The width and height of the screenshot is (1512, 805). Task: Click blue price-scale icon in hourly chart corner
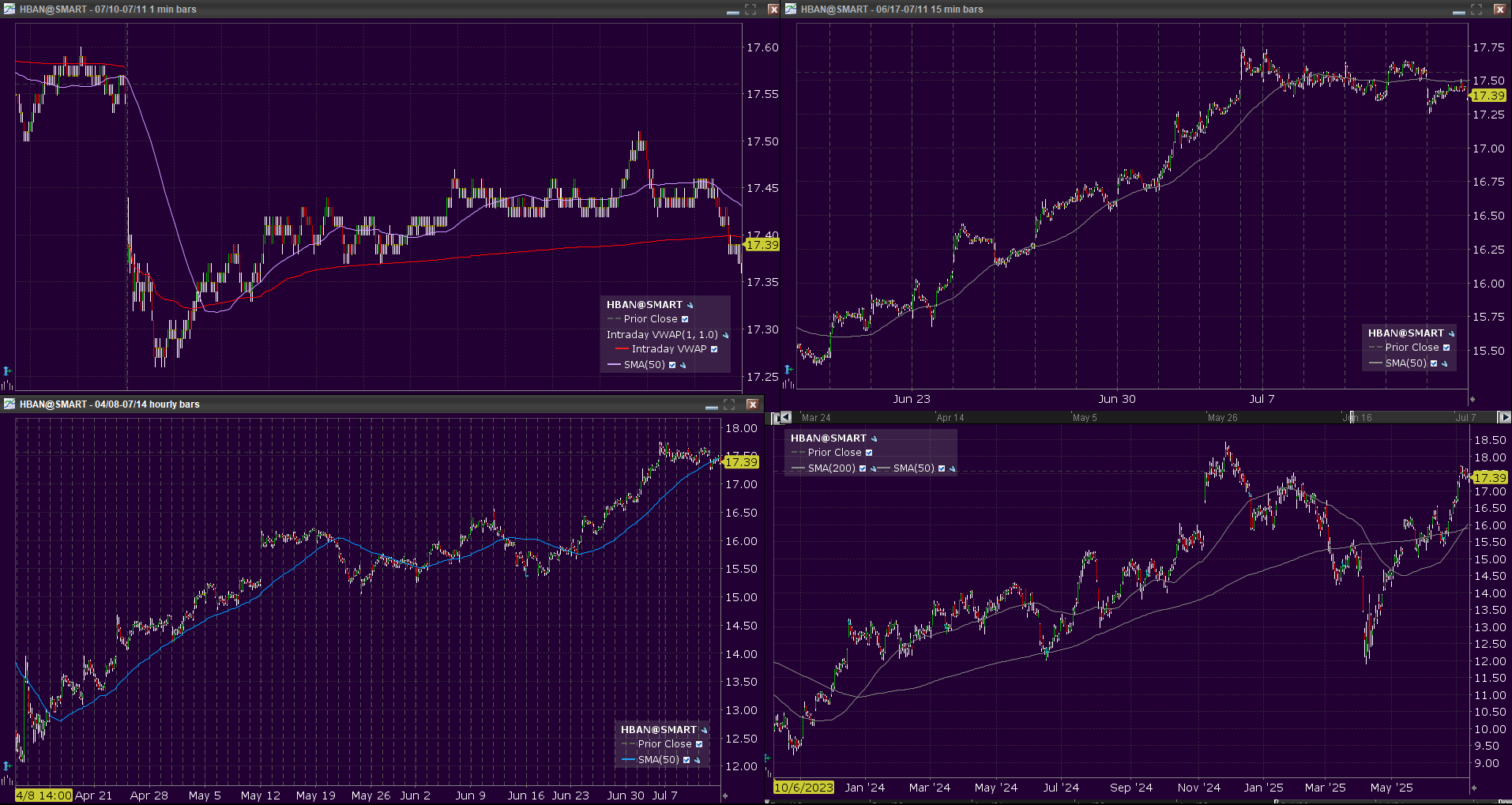pos(7,766)
